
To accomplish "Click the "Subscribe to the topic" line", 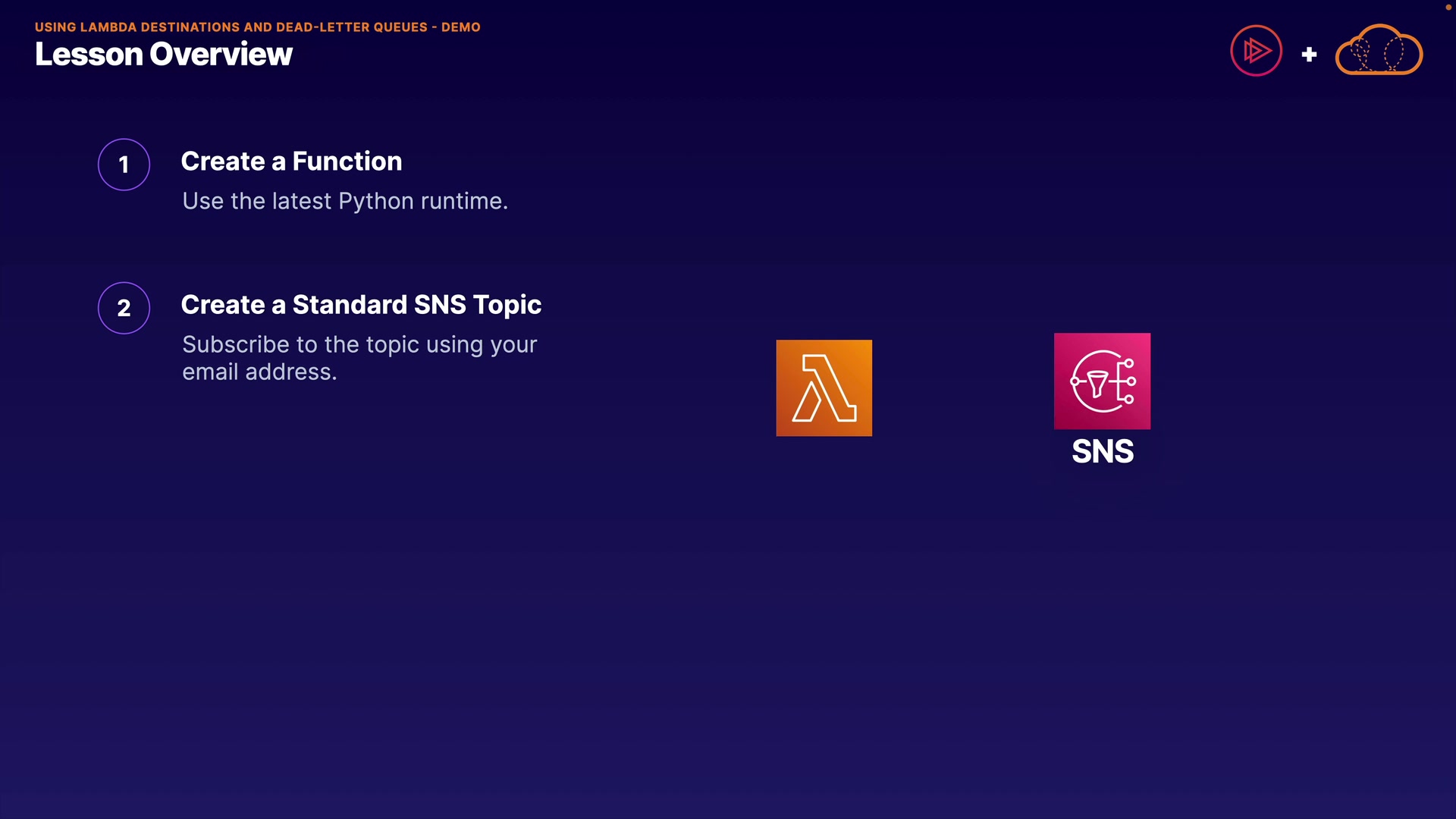I will [x=359, y=344].
